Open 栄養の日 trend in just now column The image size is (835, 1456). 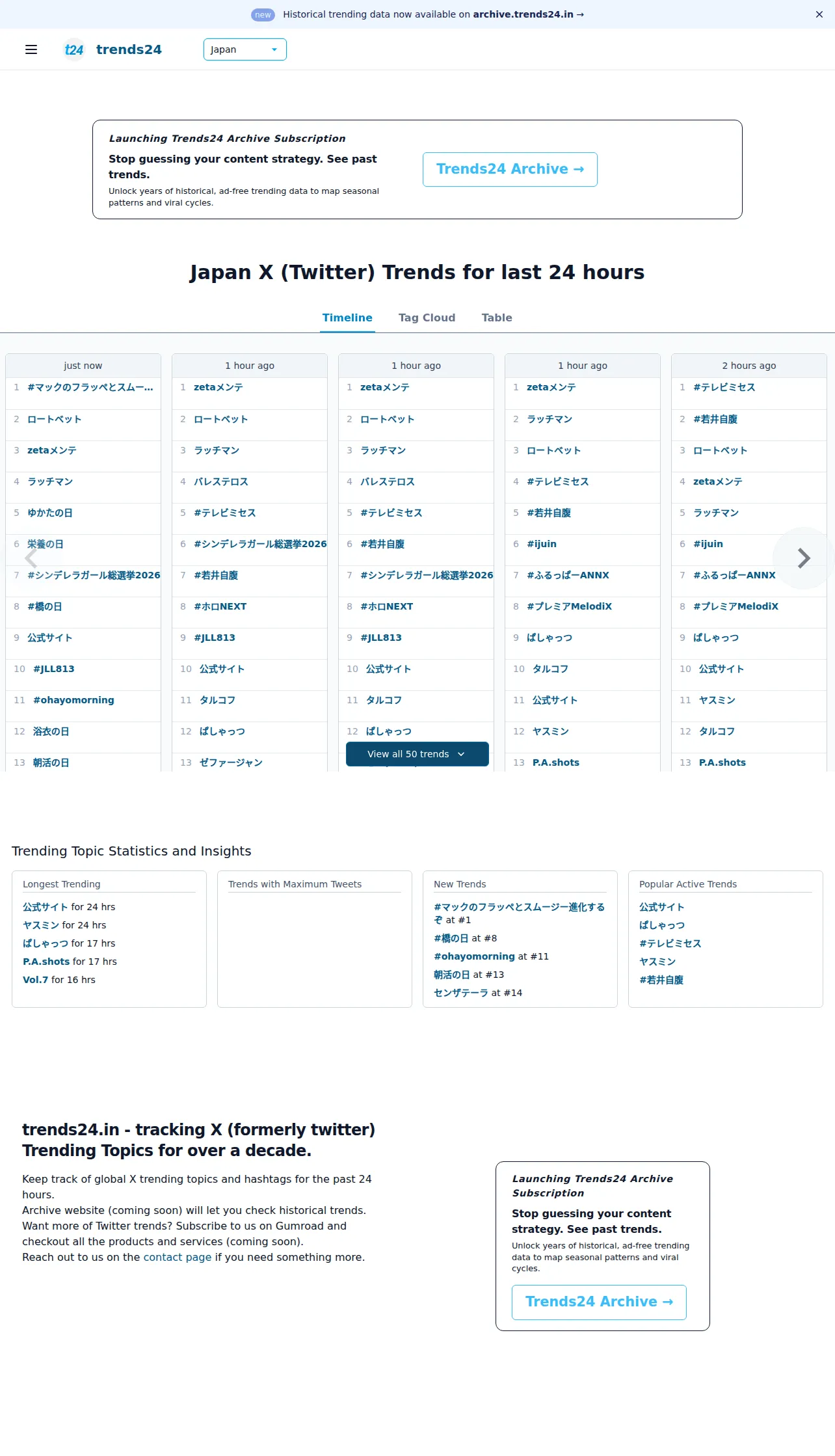[x=46, y=544]
